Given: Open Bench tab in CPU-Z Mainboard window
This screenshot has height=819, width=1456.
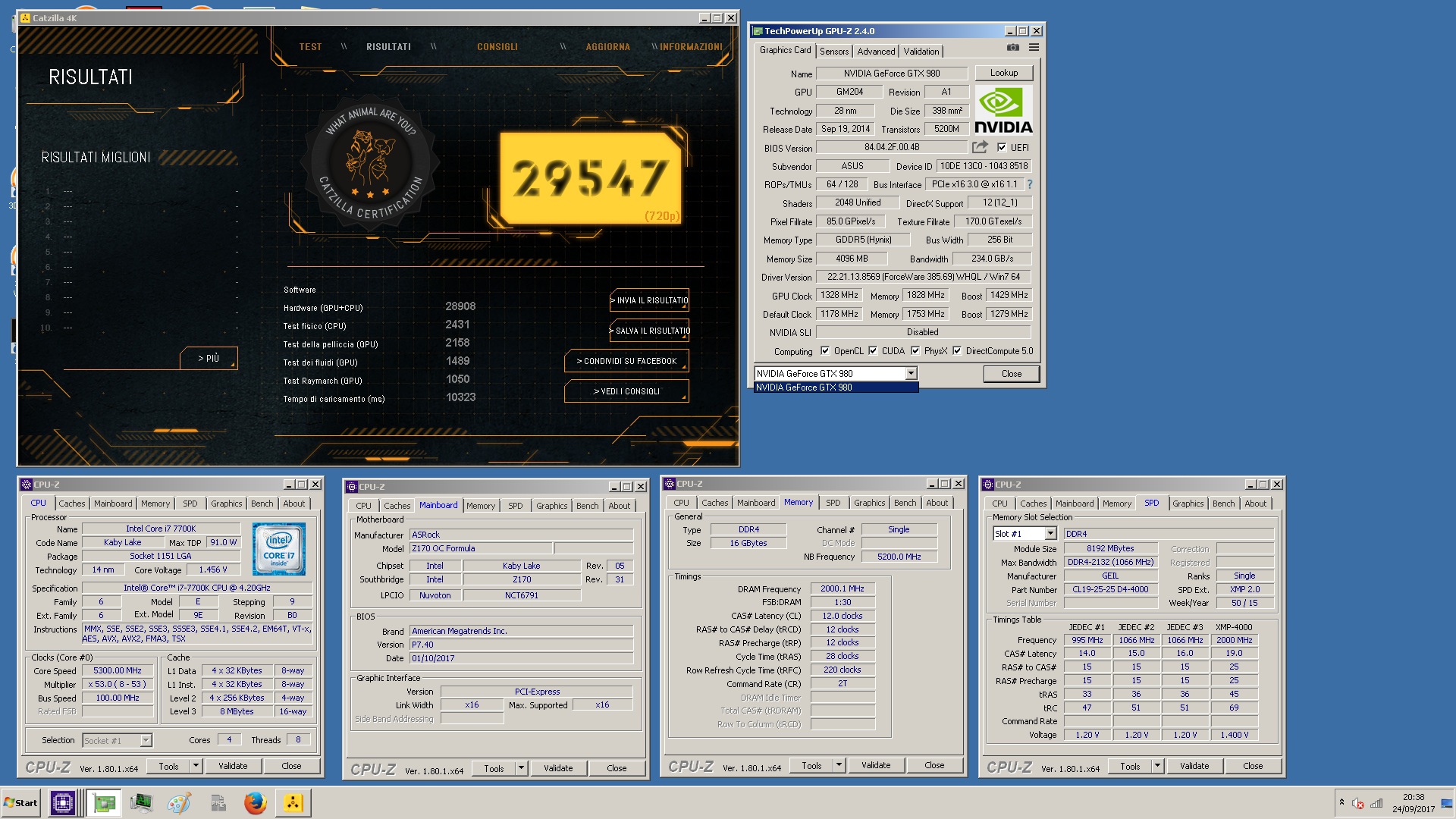Looking at the screenshot, I should point(587,506).
